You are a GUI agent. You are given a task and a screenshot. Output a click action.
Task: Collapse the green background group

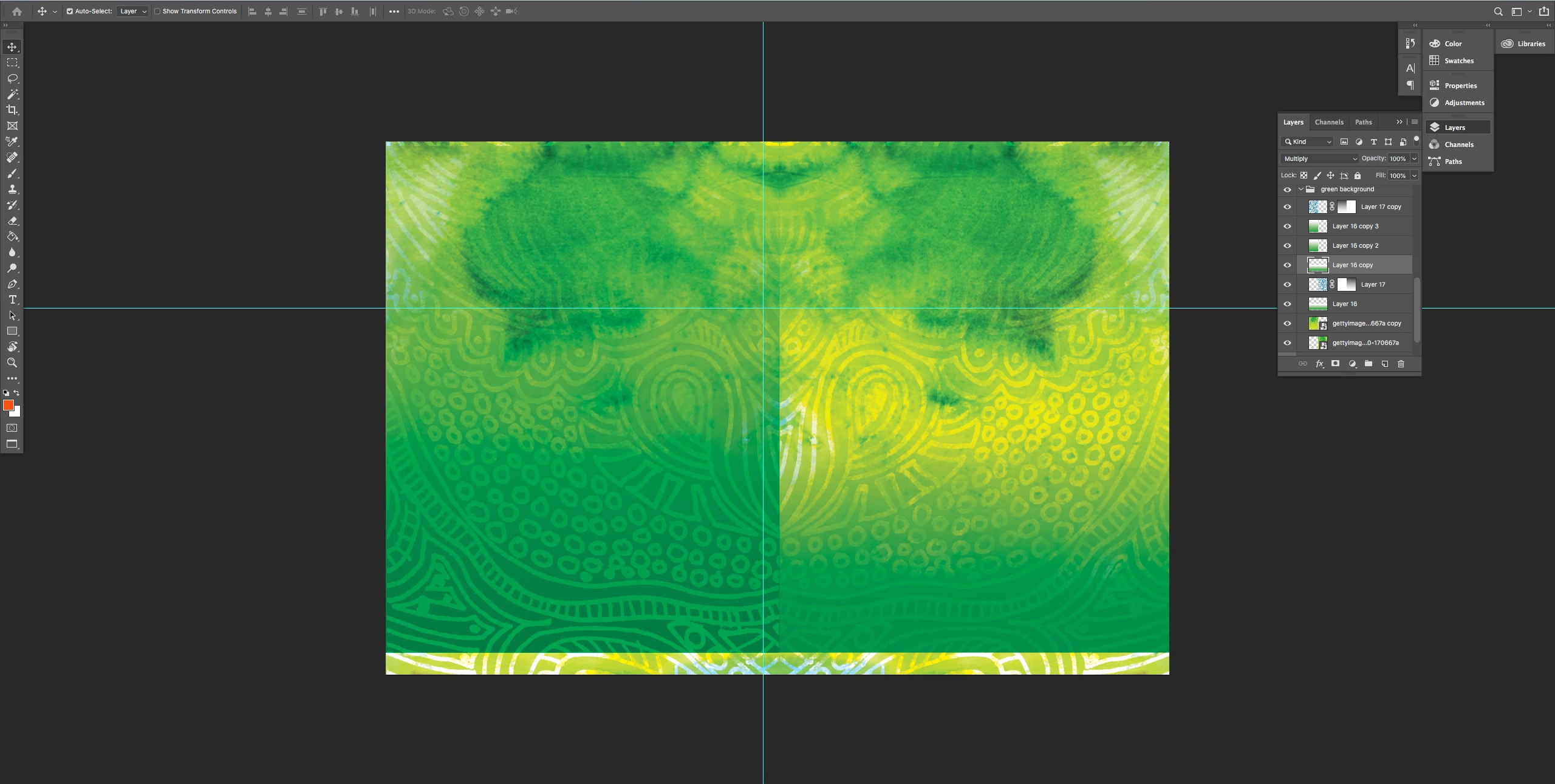[1300, 189]
